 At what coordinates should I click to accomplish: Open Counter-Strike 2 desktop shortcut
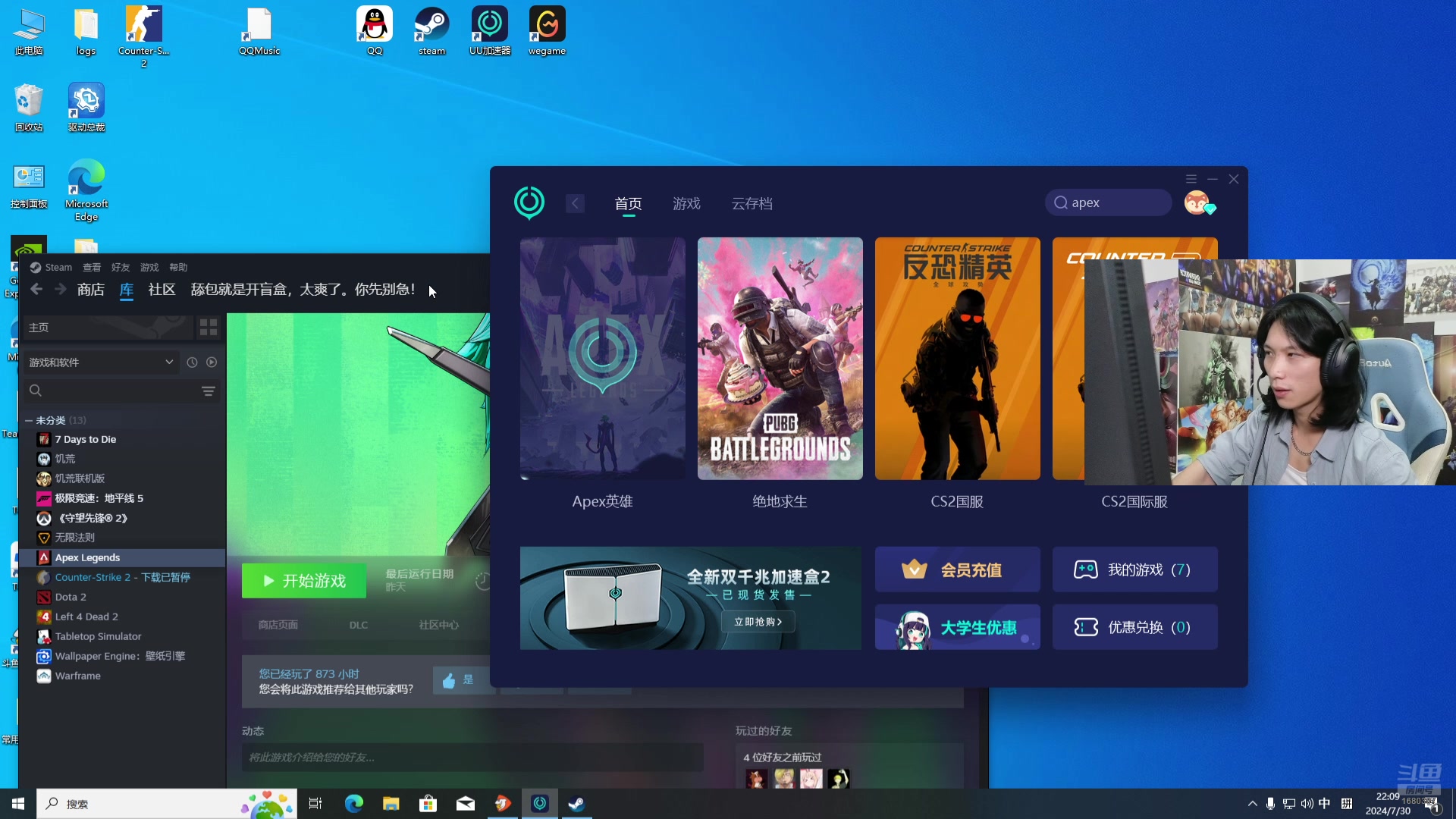[143, 36]
